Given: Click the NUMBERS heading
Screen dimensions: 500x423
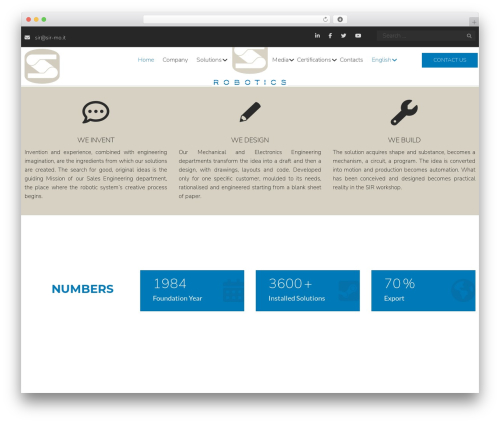Looking at the screenshot, I should point(82,289).
